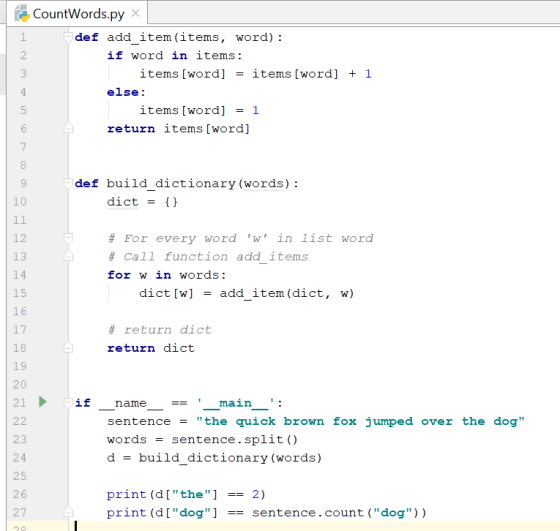Viewport: 560px width, 531px height.
Task: Click 'words = sentence.split()' line
Action: (x=202, y=440)
